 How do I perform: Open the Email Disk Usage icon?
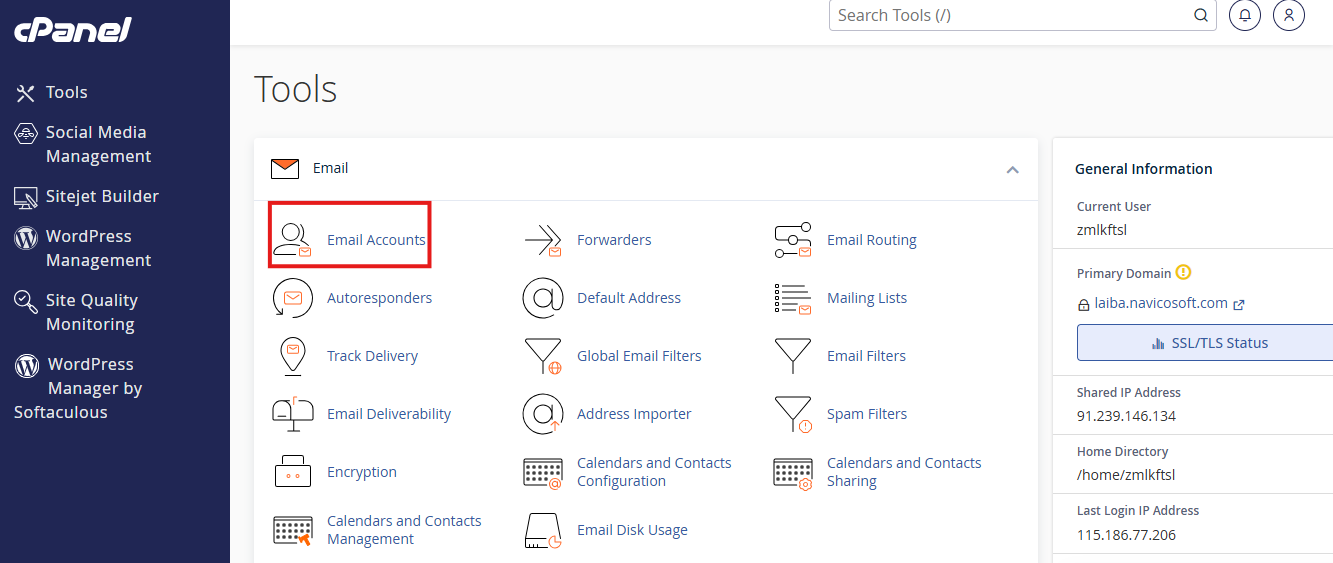tap(543, 530)
